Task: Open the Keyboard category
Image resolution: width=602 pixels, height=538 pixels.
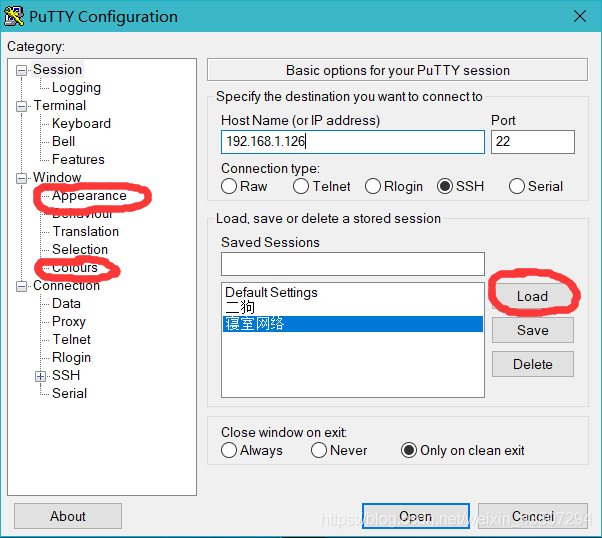Action: point(81,124)
